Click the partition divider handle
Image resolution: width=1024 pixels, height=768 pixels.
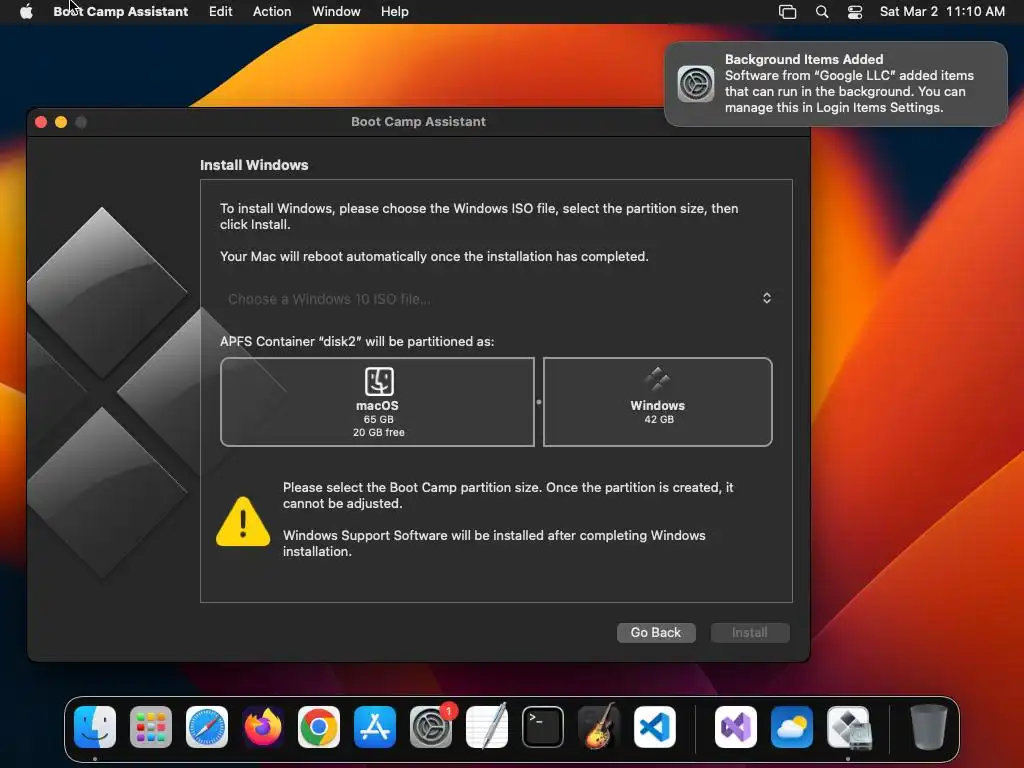539,402
